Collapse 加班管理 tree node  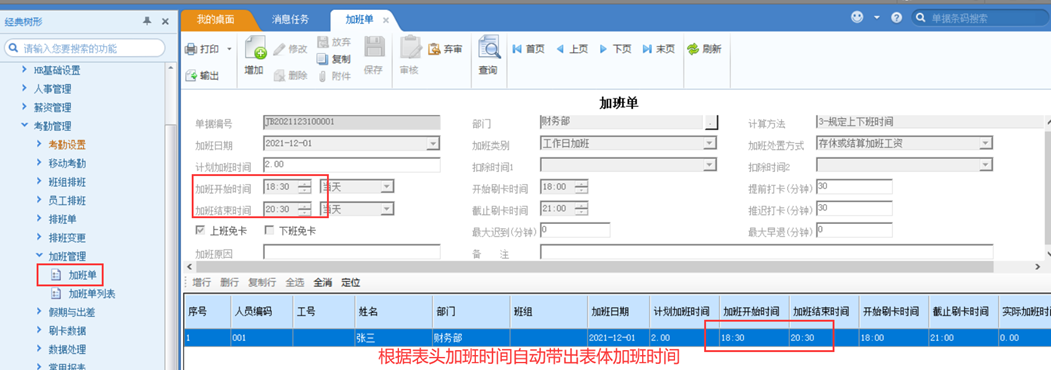pos(39,255)
